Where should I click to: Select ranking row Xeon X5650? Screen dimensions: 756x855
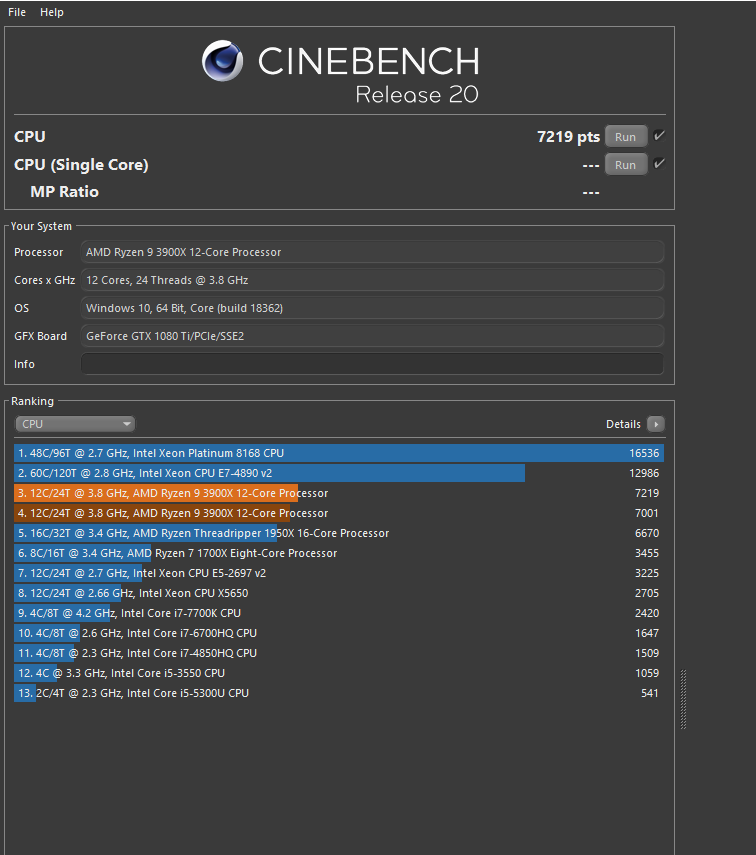[x=339, y=593]
